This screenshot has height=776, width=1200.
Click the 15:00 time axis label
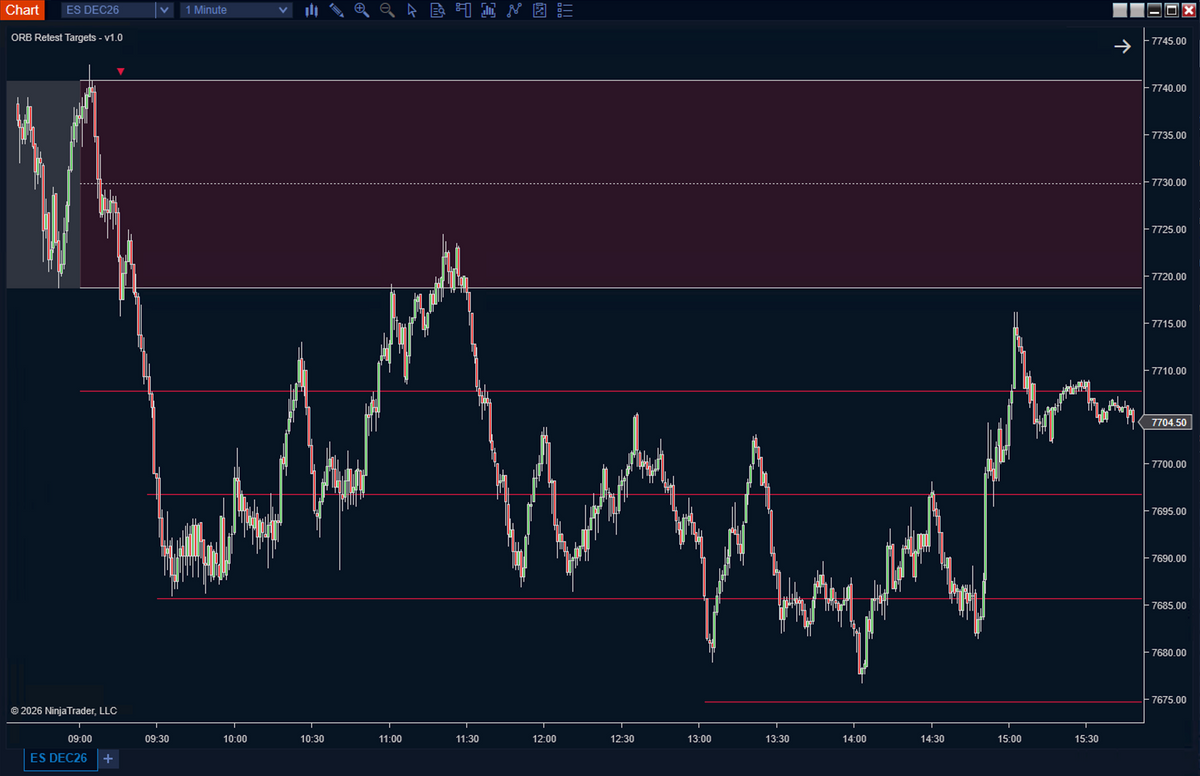pos(1009,739)
